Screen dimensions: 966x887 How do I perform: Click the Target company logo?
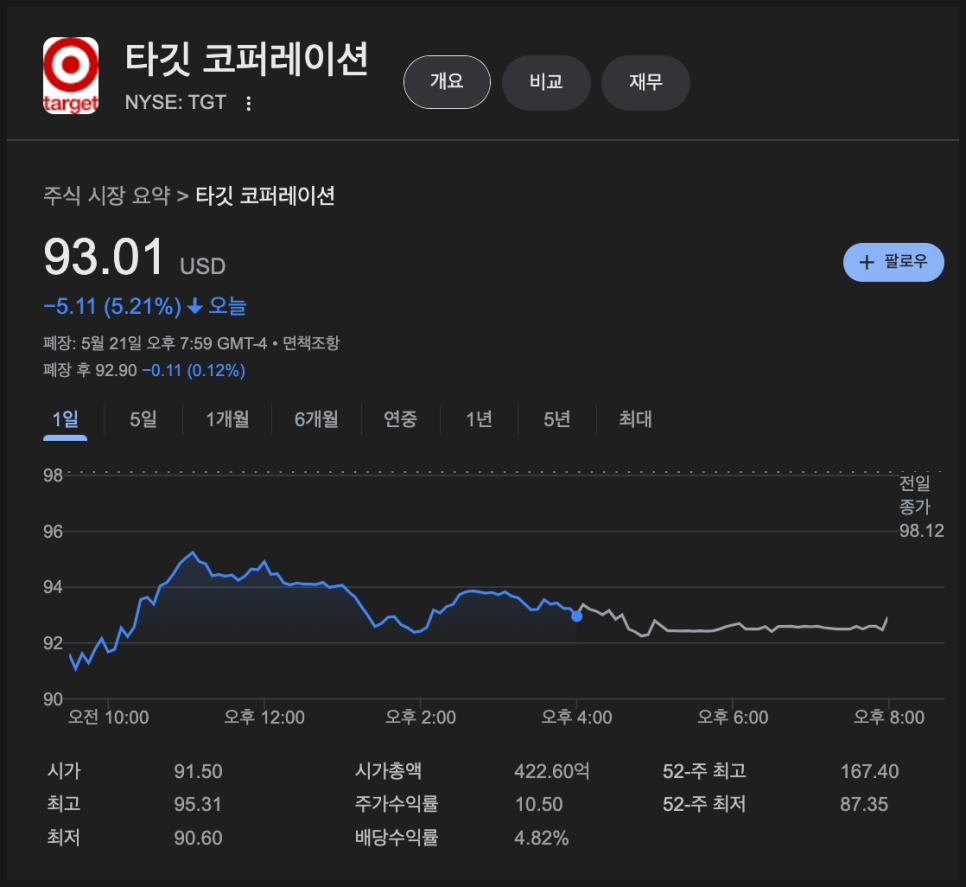[x=71, y=75]
